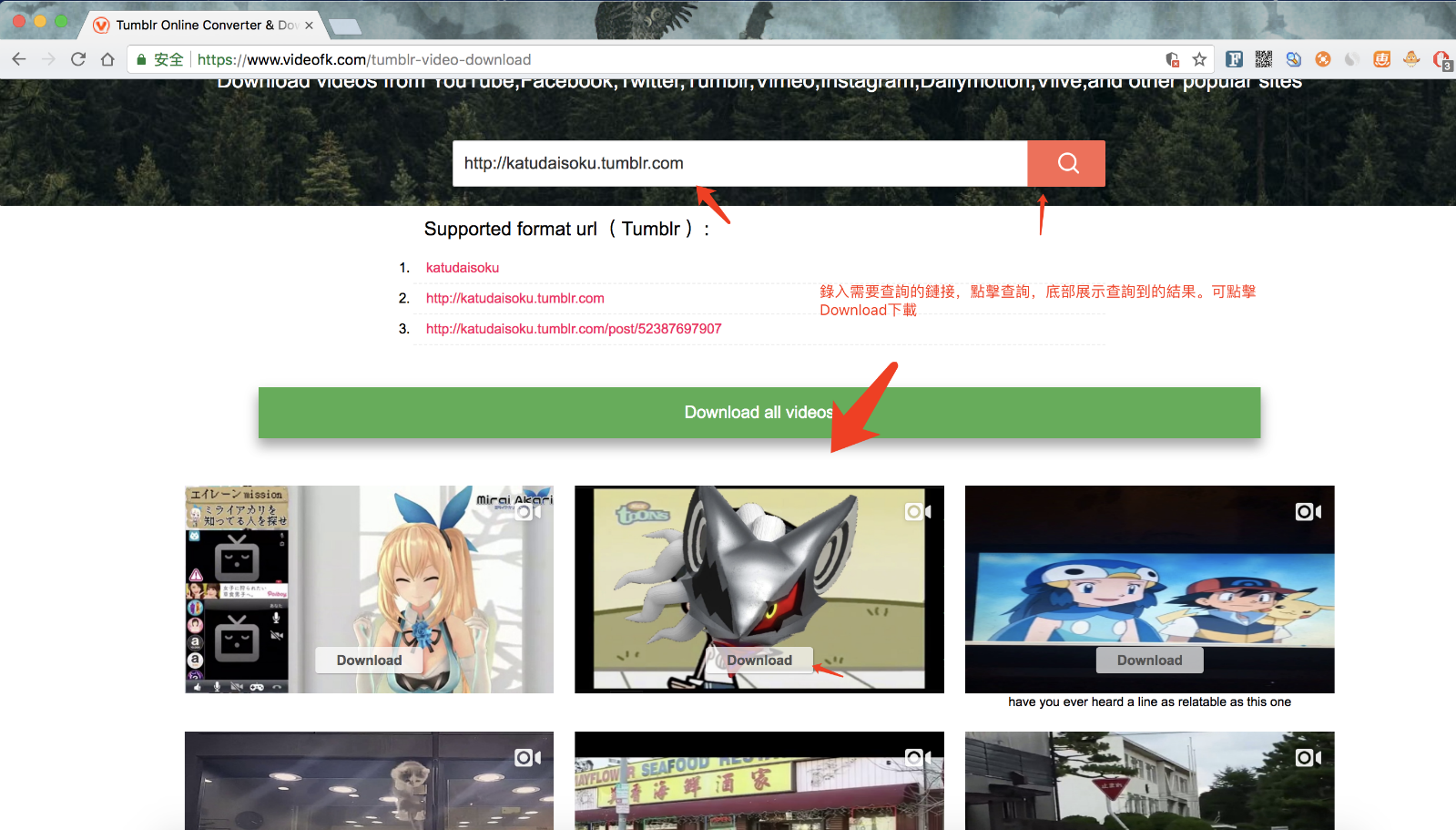Open the QR code extension
This screenshot has height=830, width=1456.
pos(1264,59)
